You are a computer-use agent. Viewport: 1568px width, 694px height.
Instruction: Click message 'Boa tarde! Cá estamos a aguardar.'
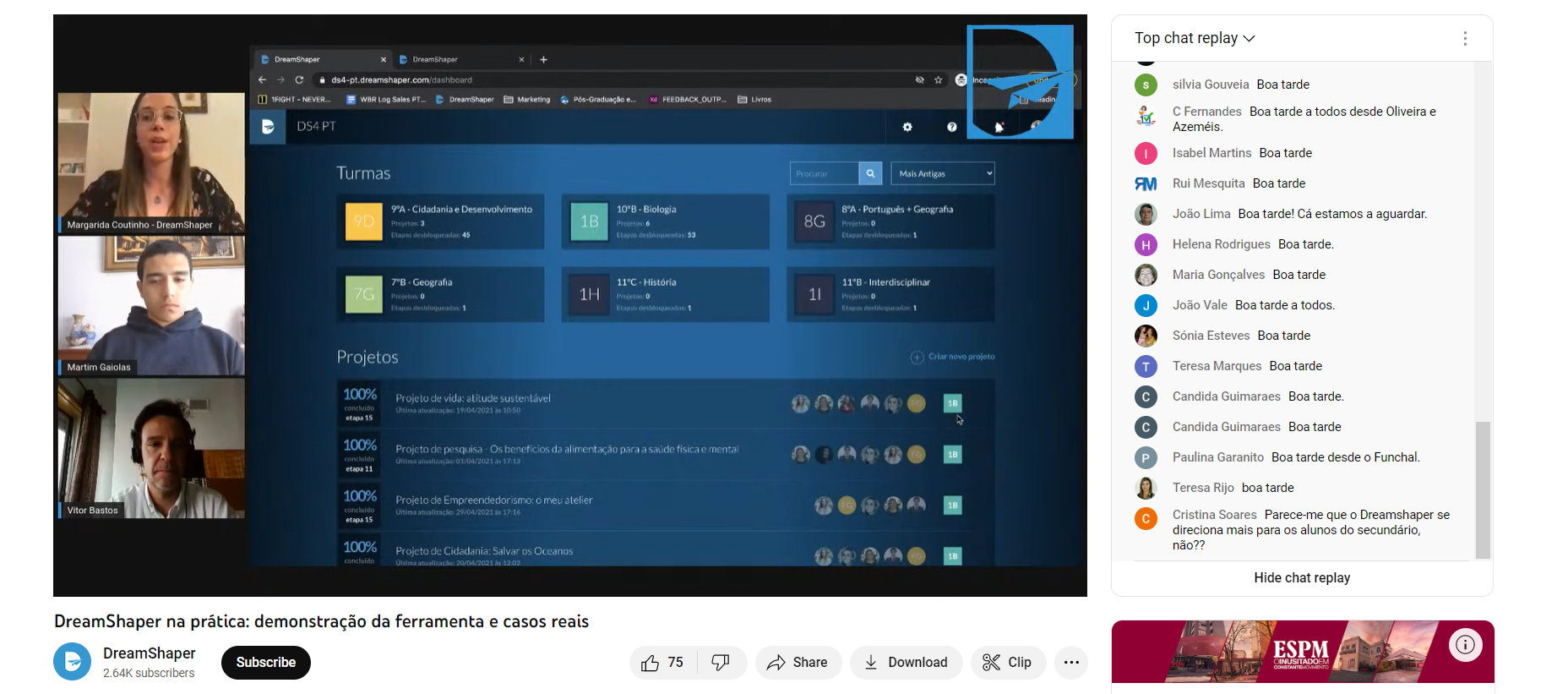(1332, 214)
